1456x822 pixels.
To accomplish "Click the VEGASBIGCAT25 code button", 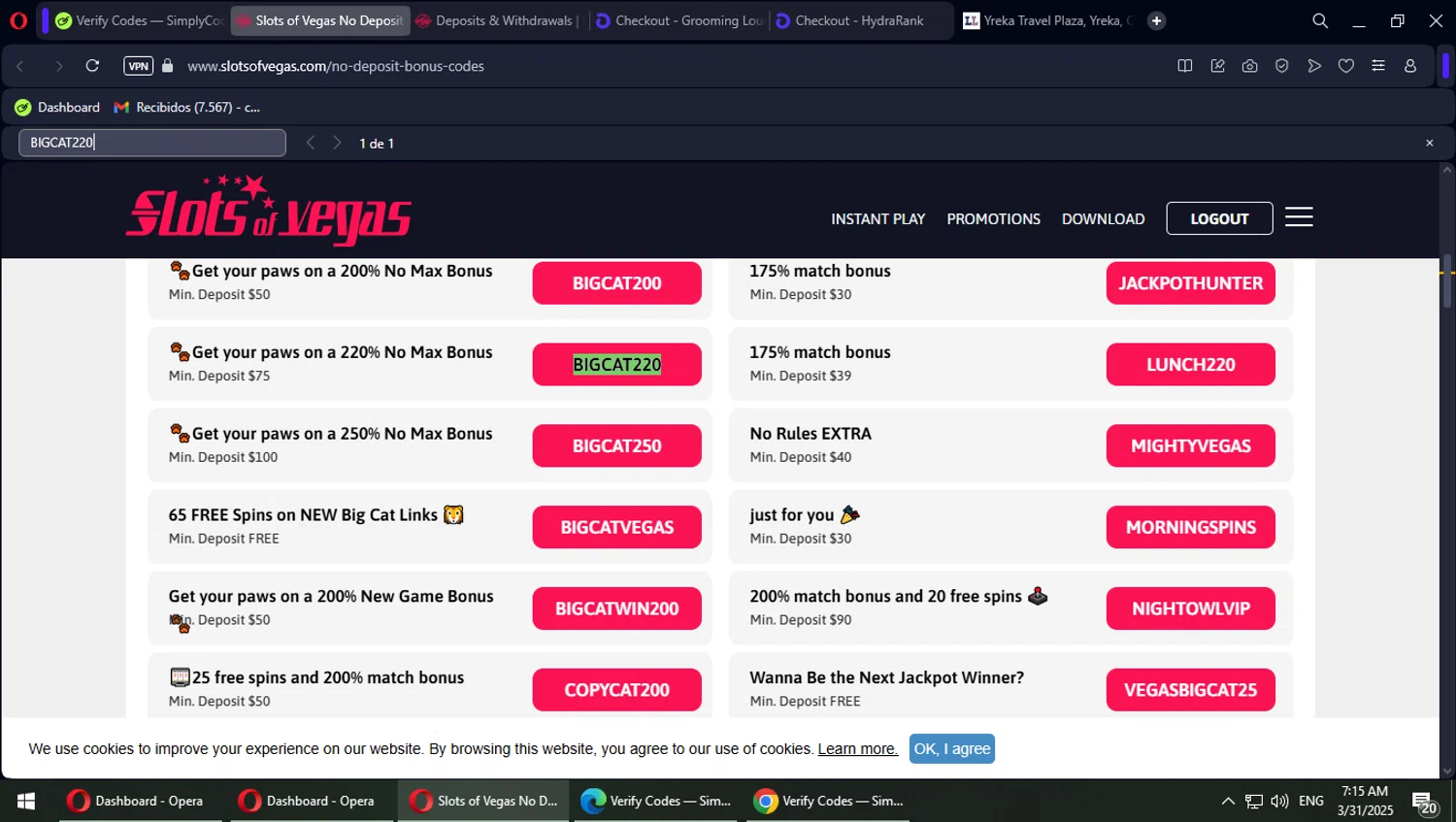I will (1190, 690).
